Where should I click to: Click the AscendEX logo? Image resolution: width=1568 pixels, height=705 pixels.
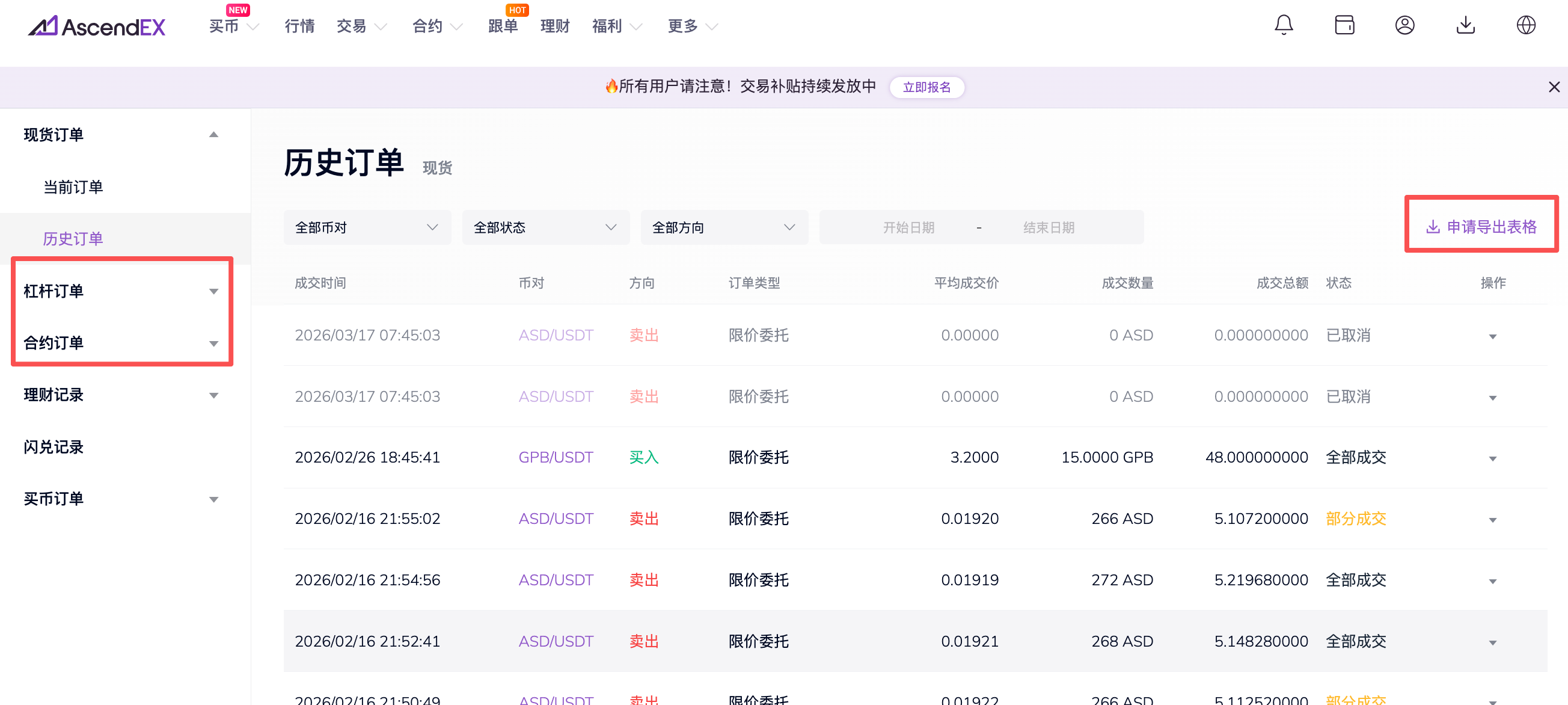(97, 26)
